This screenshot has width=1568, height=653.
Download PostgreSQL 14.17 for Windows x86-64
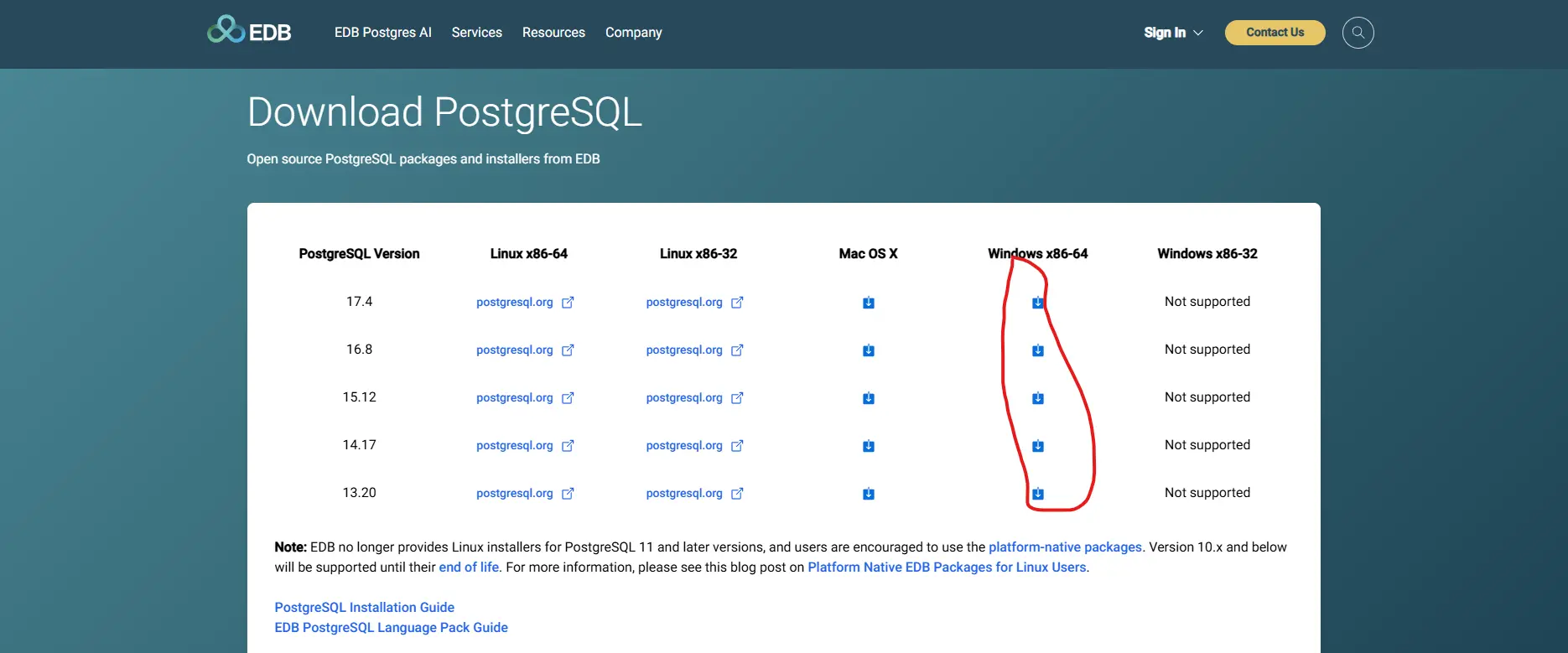click(1037, 446)
